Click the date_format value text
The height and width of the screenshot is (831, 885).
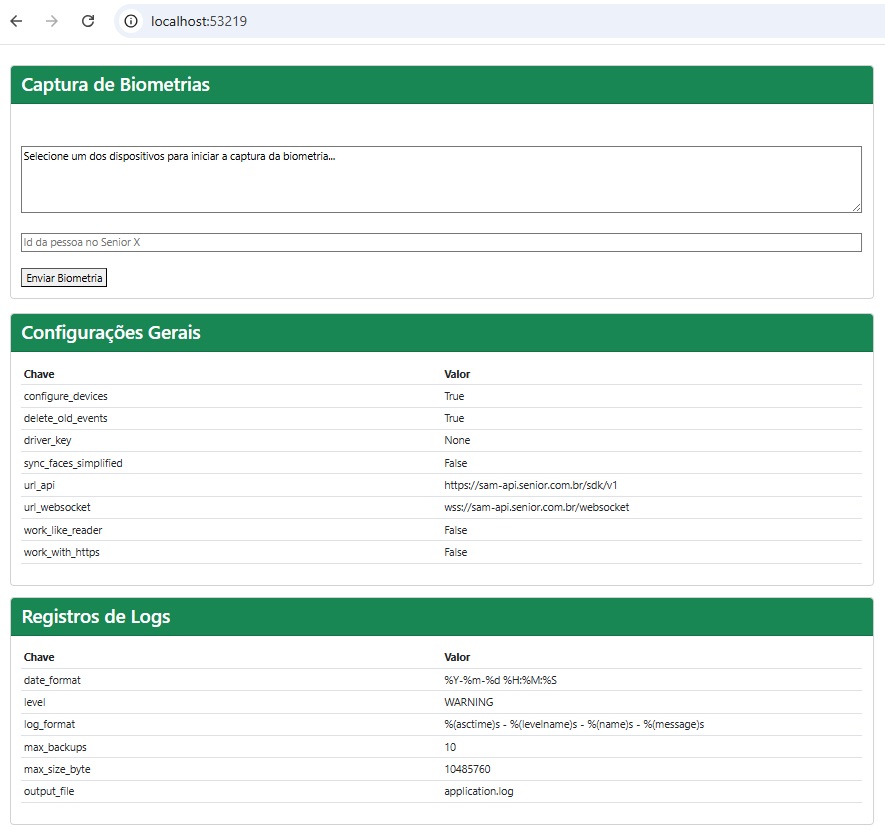pos(500,680)
